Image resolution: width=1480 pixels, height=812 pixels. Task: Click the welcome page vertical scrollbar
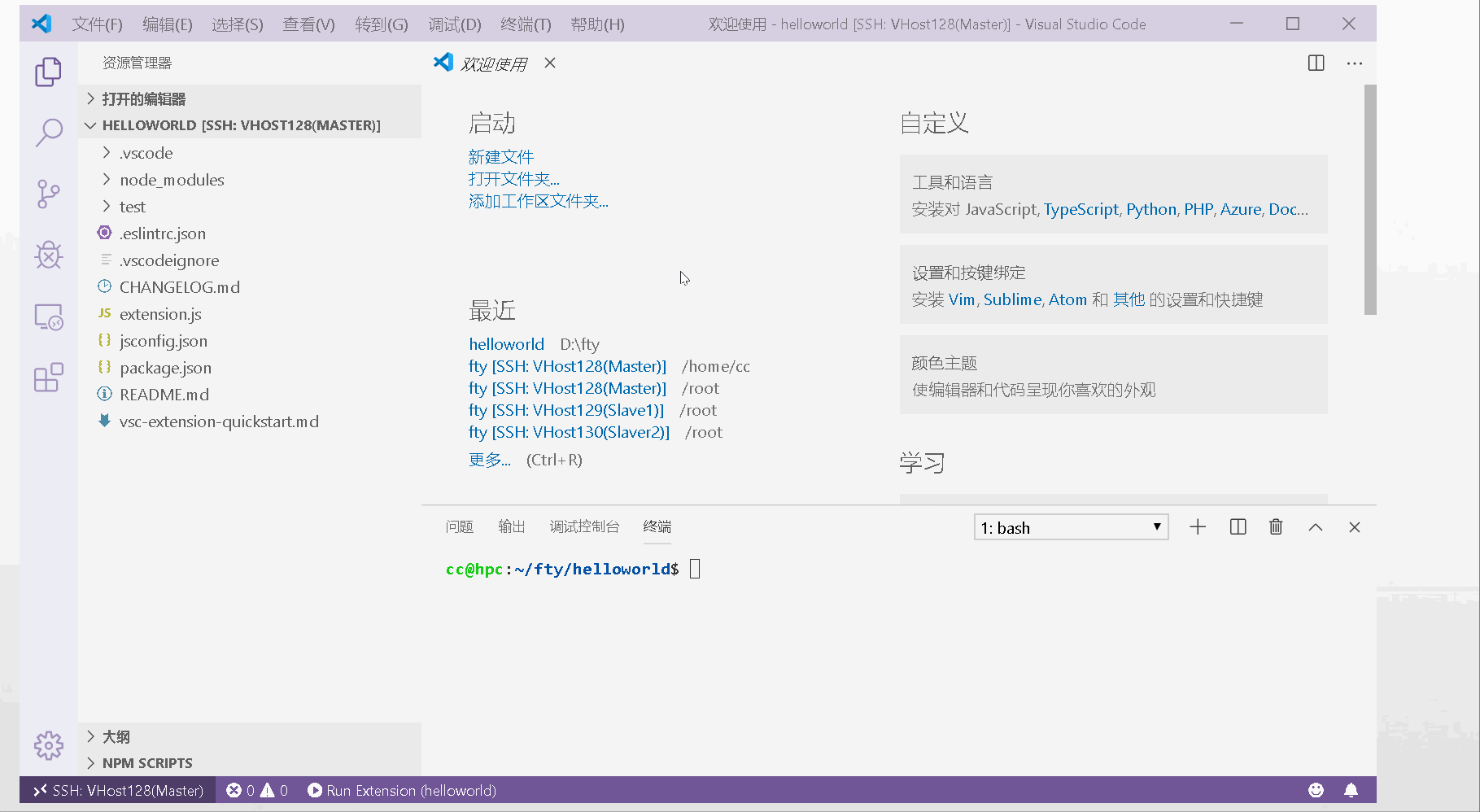point(1370,200)
